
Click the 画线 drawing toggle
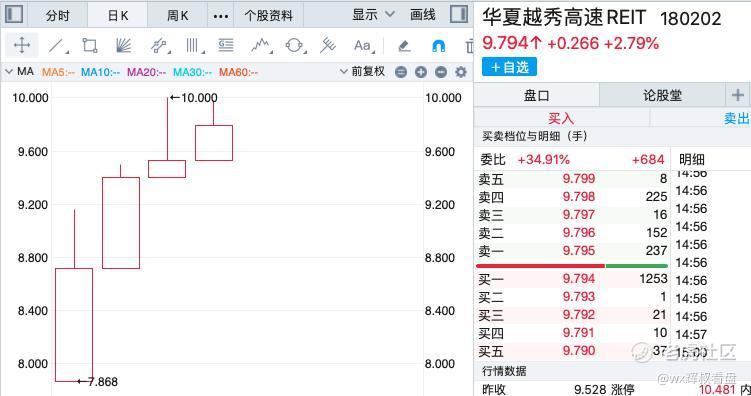423,15
